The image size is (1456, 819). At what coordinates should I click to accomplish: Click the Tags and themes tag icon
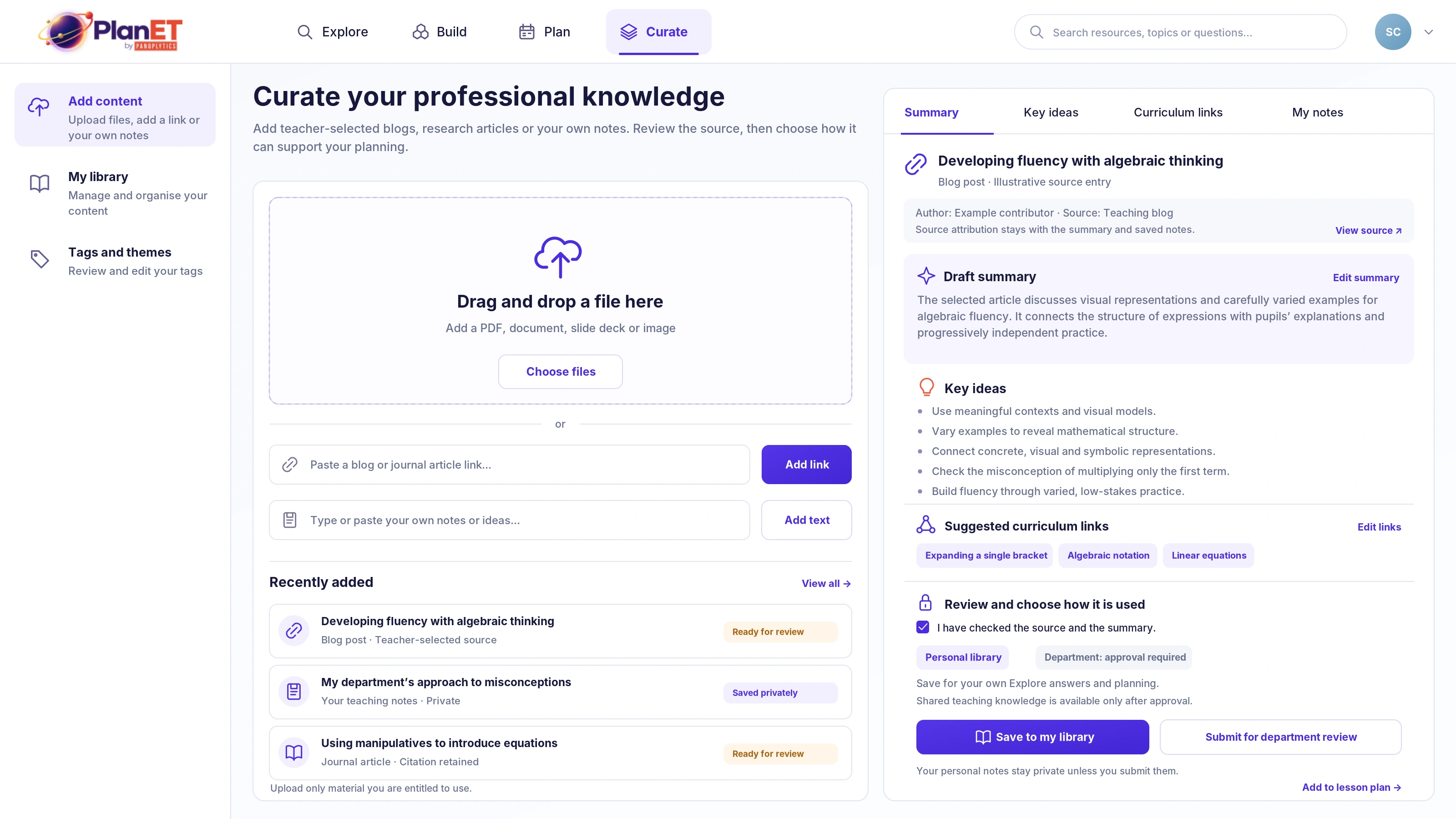tap(40, 259)
